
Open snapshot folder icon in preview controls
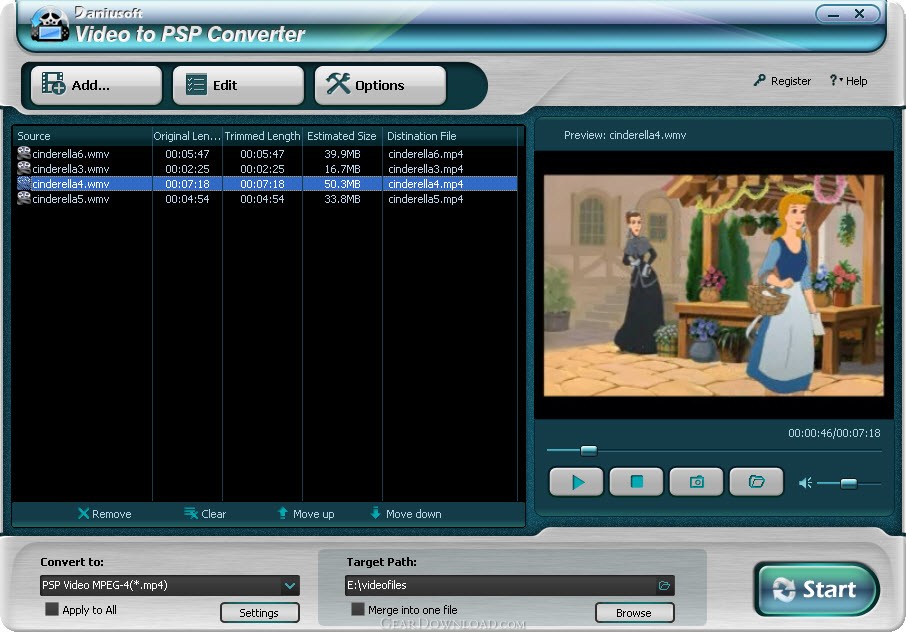tap(756, 482)
